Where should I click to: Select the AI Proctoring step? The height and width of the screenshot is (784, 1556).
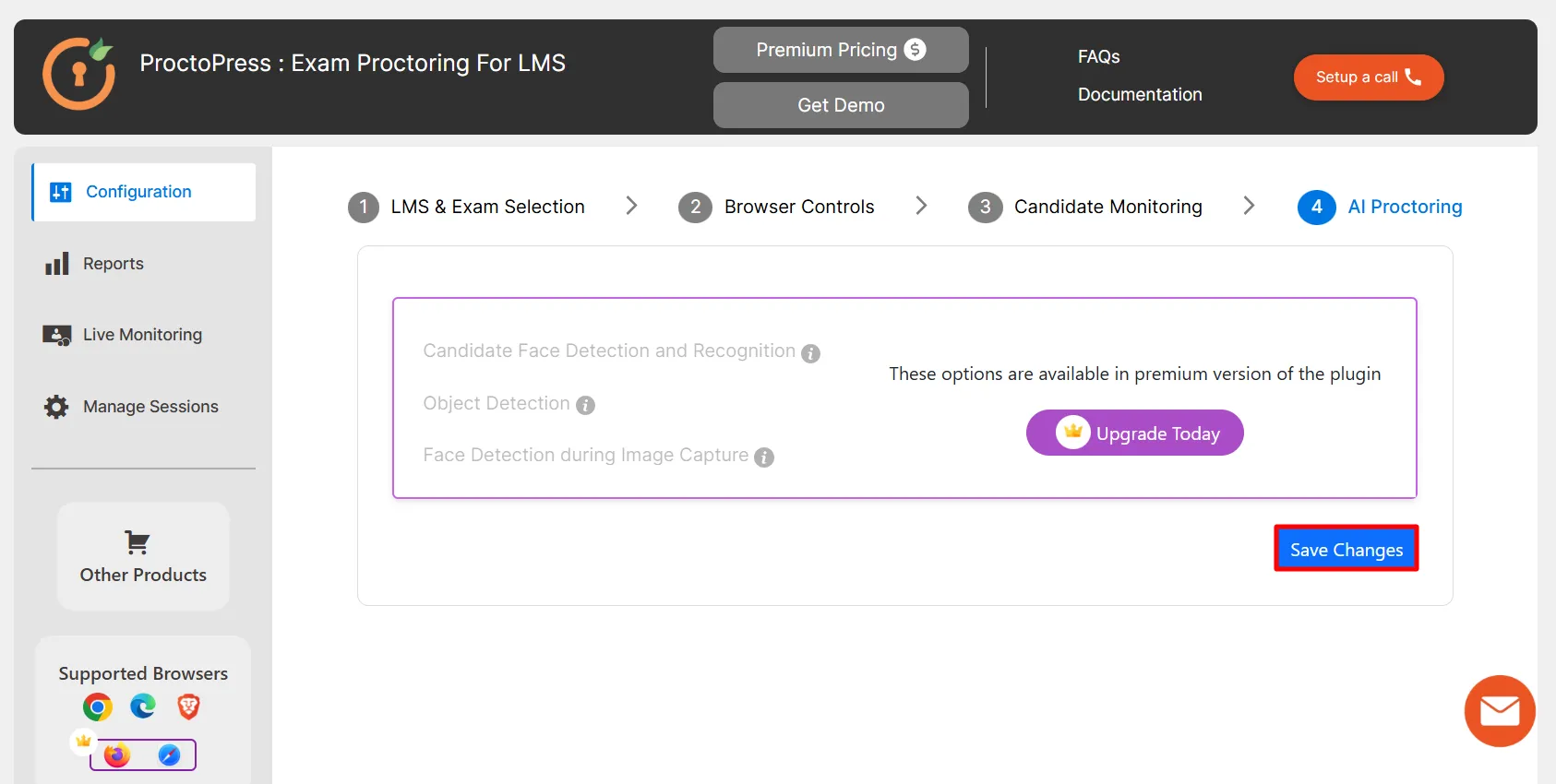[x=1405, y=207]
